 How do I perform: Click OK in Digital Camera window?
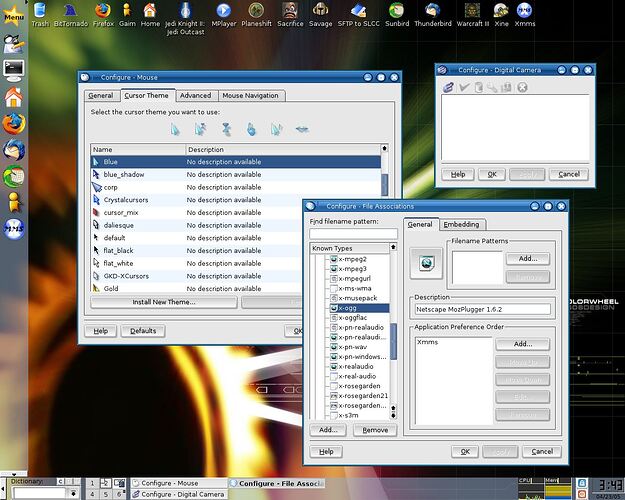pyautogui.click(x=492, y=174)
